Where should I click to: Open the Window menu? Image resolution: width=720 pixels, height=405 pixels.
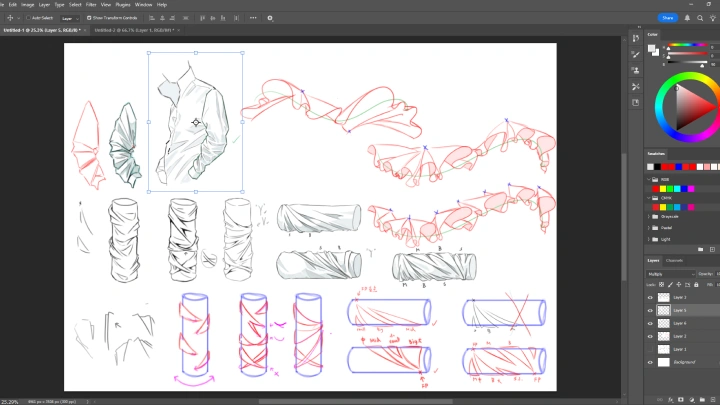coord(143,5)
